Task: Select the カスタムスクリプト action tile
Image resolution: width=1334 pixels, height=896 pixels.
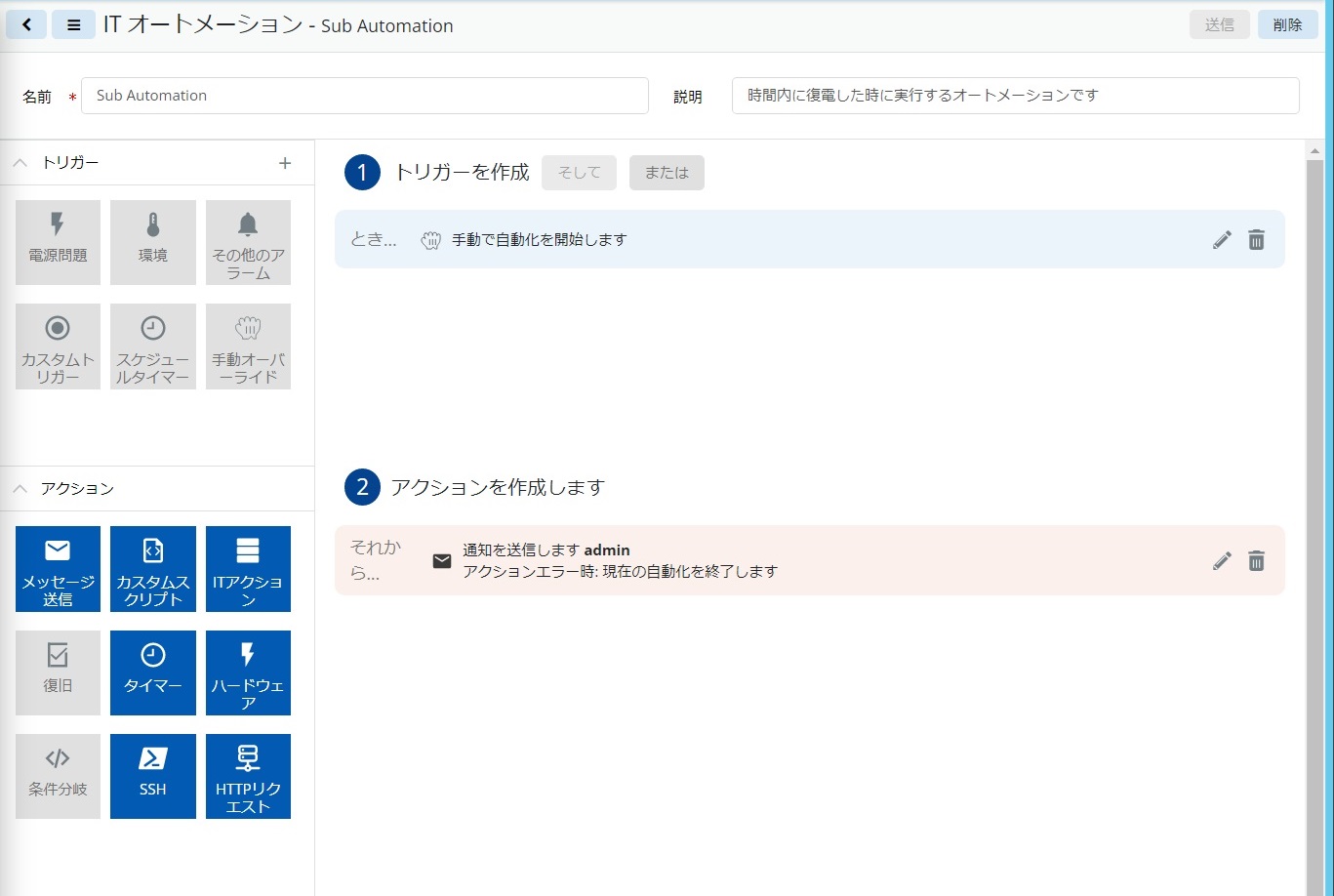Action: pos(153,569)
